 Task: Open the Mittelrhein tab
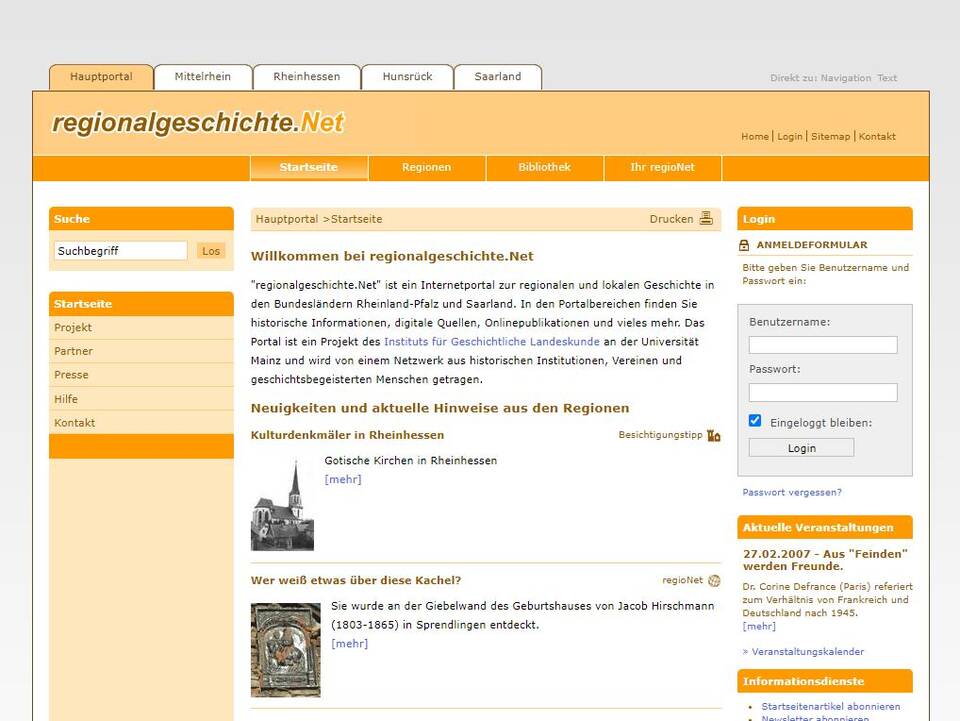(x=203, y=77)
